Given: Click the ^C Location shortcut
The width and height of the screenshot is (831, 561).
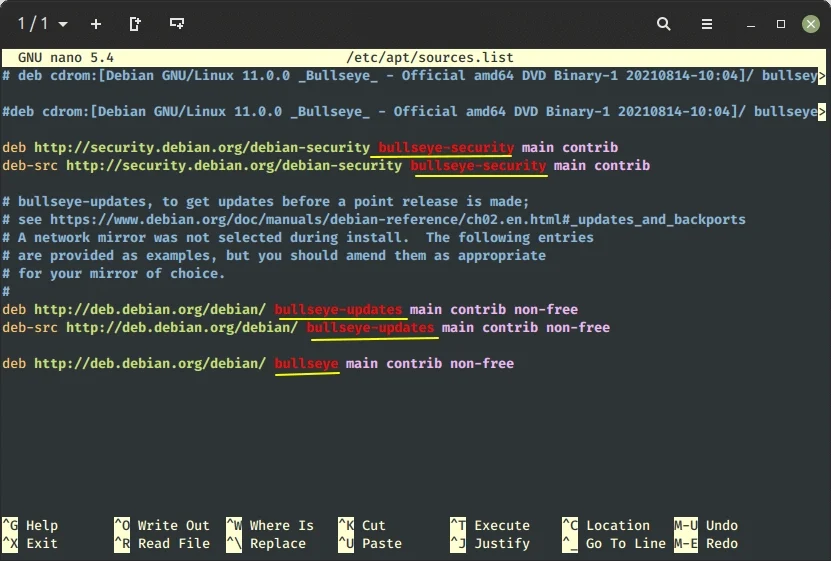Looking at the screenshot, I should click(606, 526).
